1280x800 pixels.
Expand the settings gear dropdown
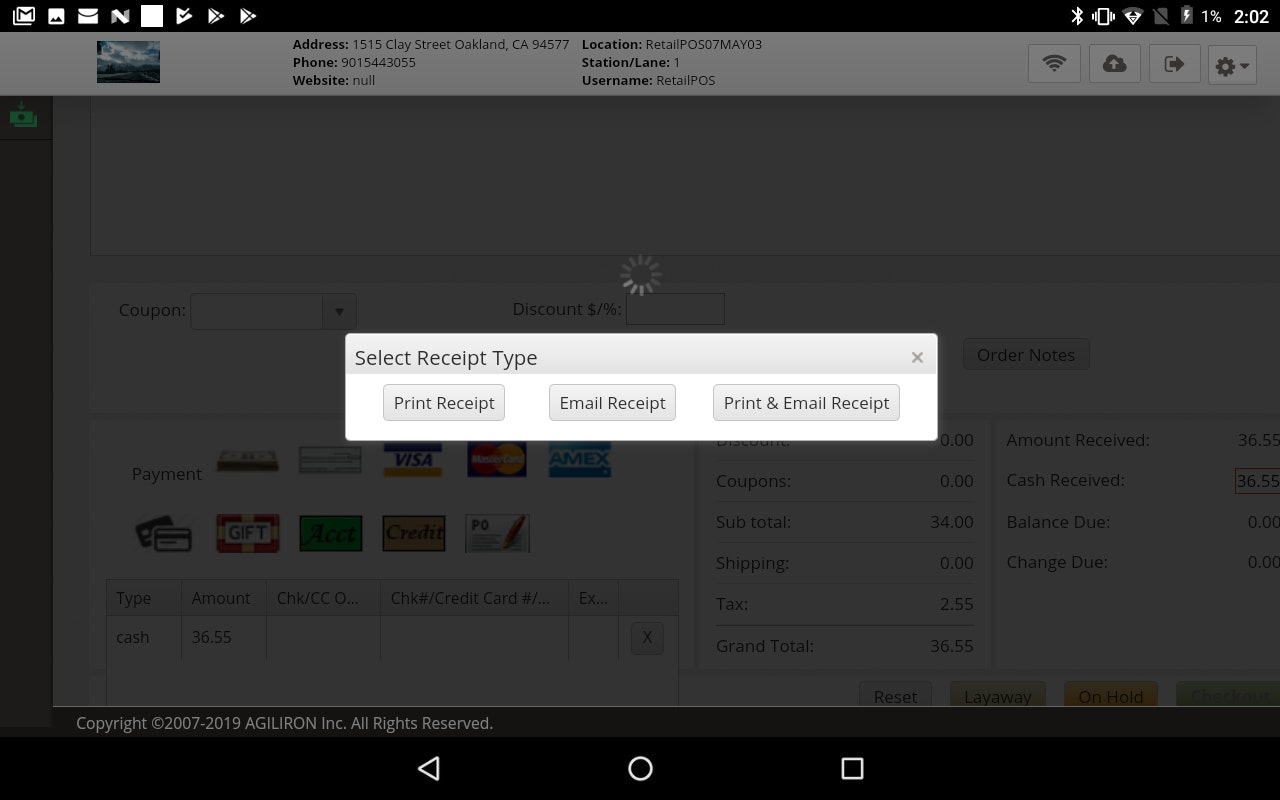[1232, 65]
